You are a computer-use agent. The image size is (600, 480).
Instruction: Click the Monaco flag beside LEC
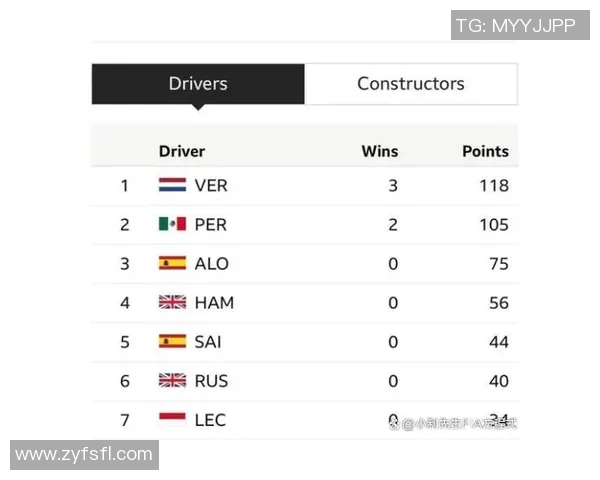172,418
